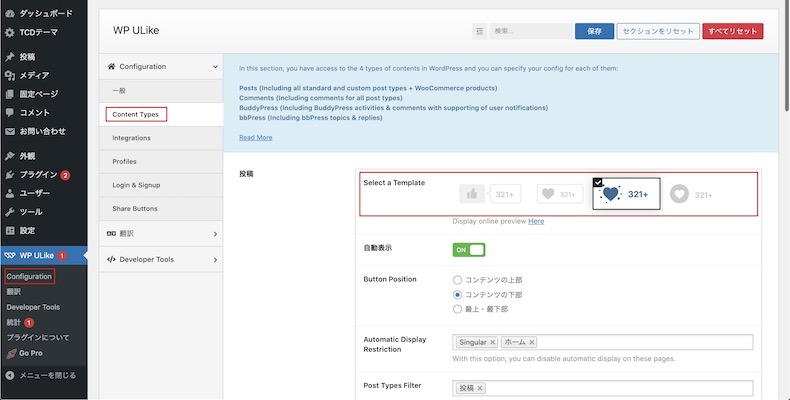Click the 設定 settings icon
790x400 pixels.
(10, 231)
